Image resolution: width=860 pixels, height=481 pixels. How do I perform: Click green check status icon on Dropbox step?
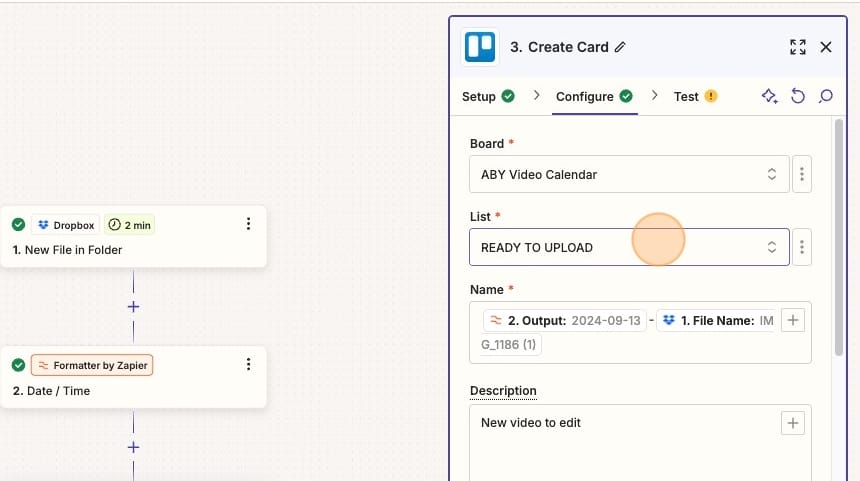18,225
